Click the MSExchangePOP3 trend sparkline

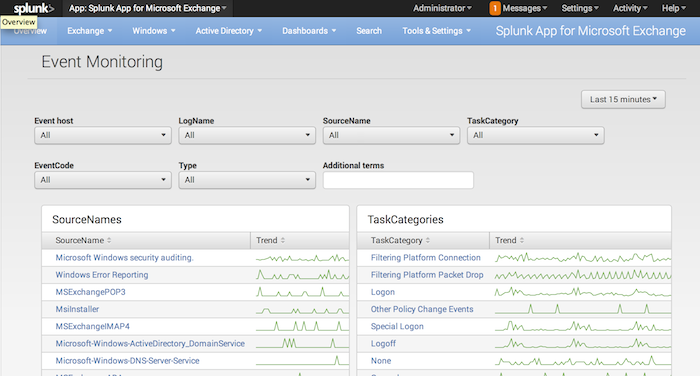click(x=302, y=292)
